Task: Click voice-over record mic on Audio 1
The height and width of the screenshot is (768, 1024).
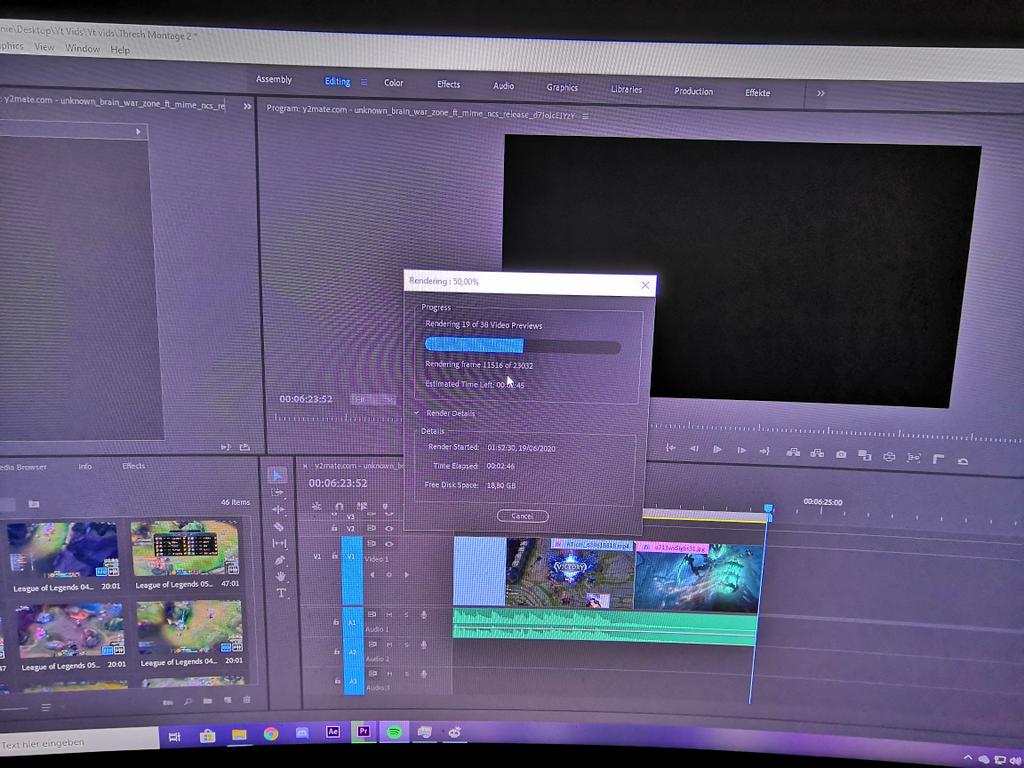Action: pyautogui.click(x=424, y=615)
